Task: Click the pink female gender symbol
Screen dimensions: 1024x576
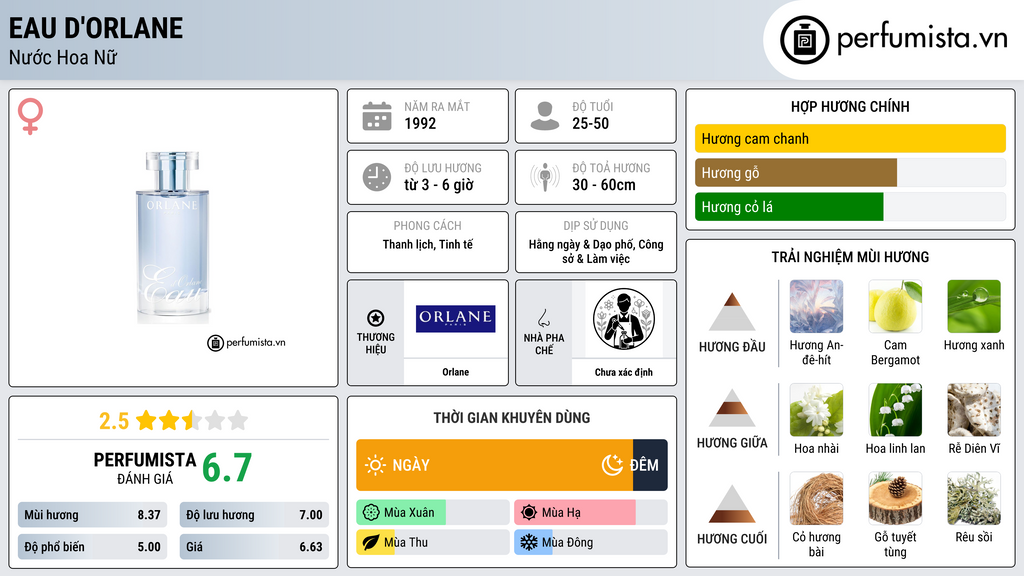Action: pos(30,116)
